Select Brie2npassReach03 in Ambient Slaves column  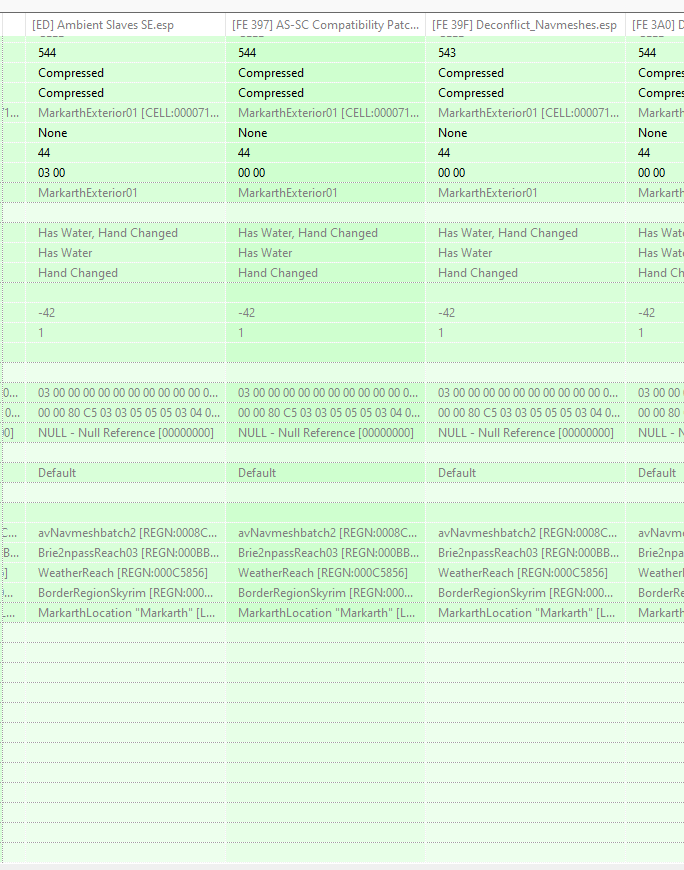point(129,553)
